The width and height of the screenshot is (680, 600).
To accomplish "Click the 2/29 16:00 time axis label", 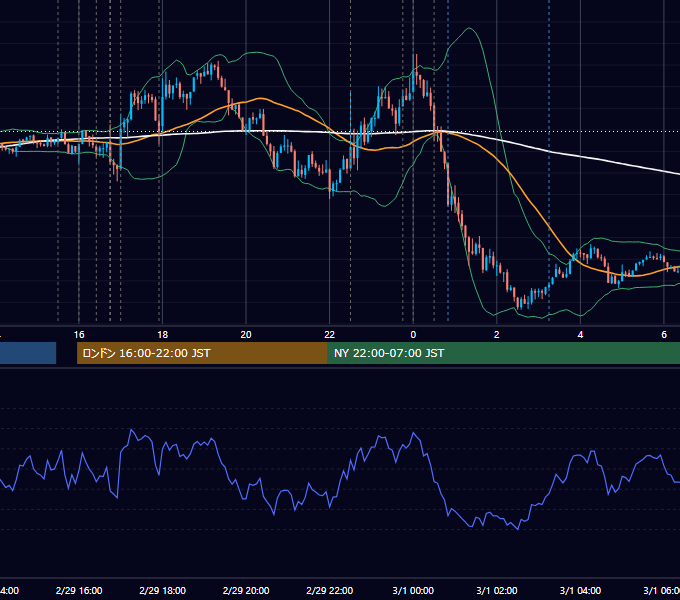I will 79,590.
